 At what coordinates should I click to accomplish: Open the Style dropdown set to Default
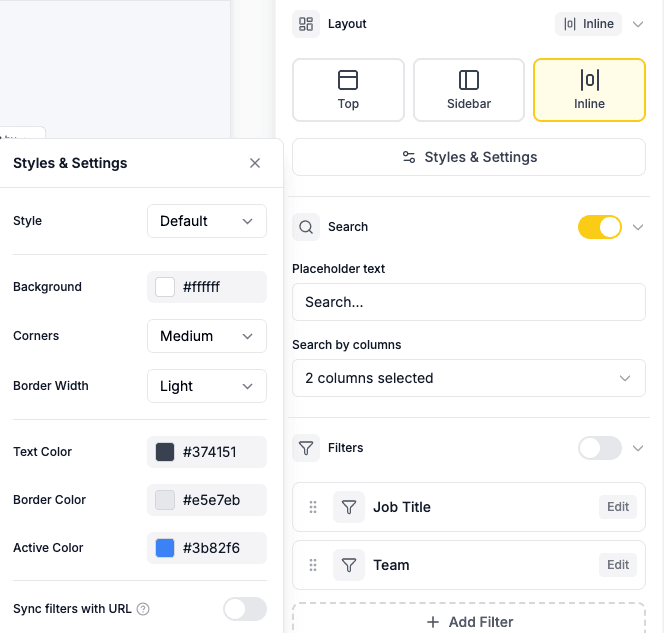[206, 221]
